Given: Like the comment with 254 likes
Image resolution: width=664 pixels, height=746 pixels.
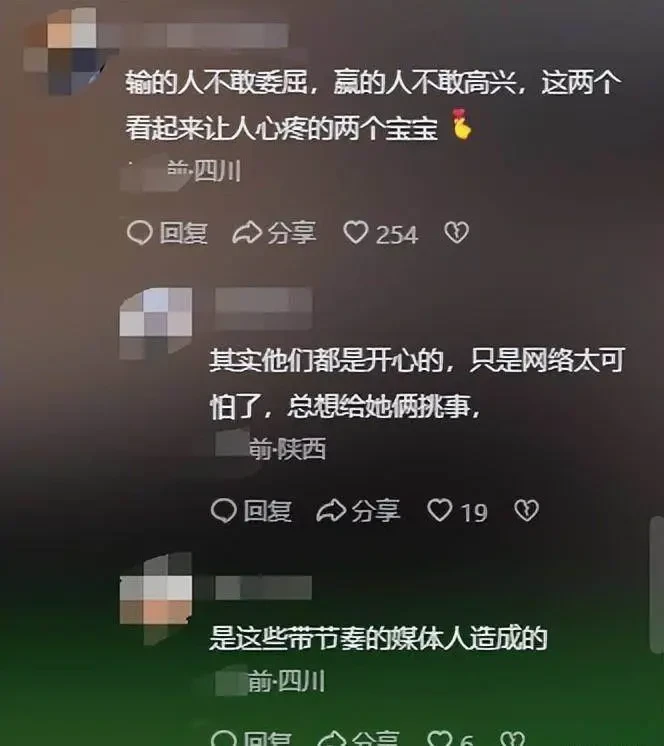Looking at the screenshot, I should (355, 233).
